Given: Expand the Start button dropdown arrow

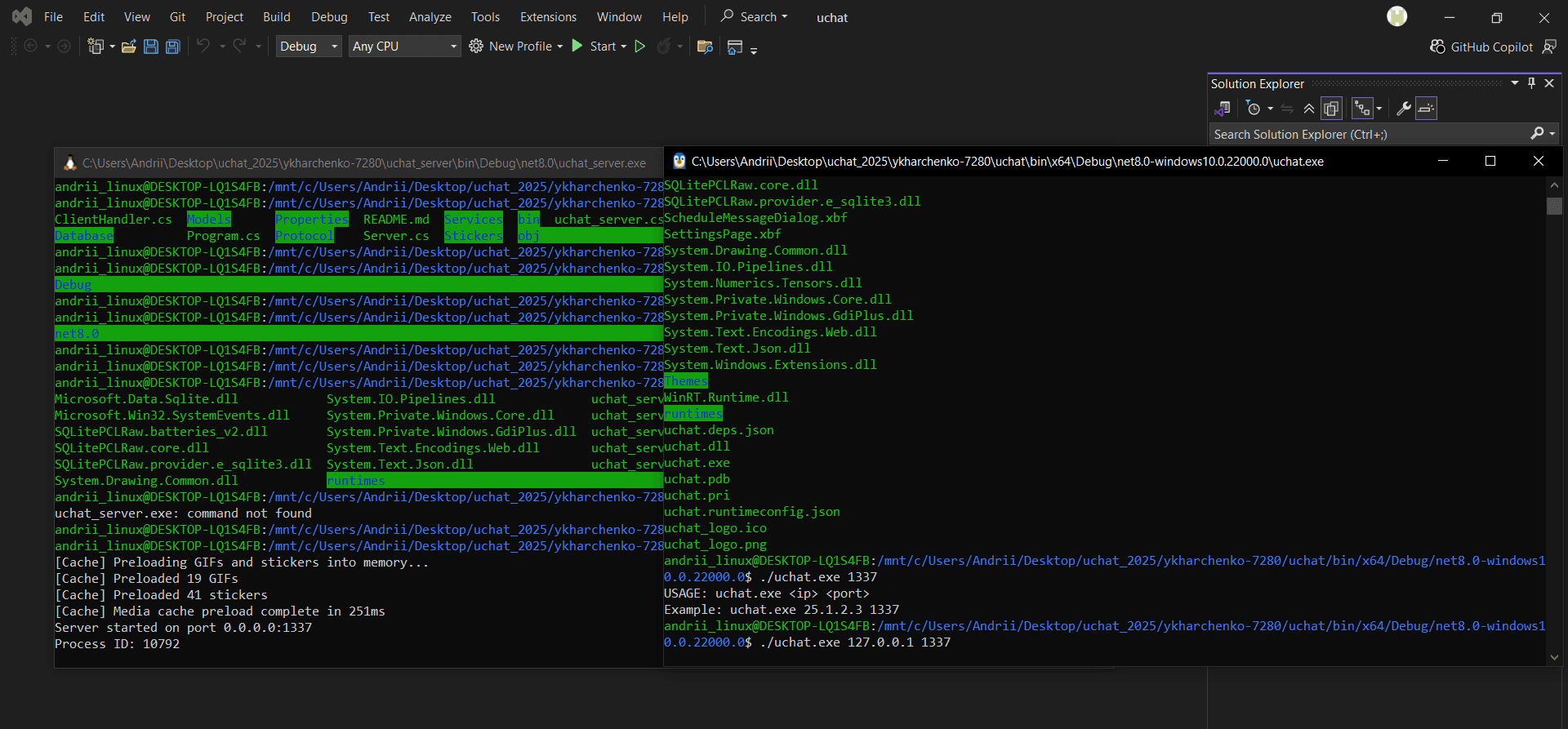Looking at the screenshot, I should 624,47.
